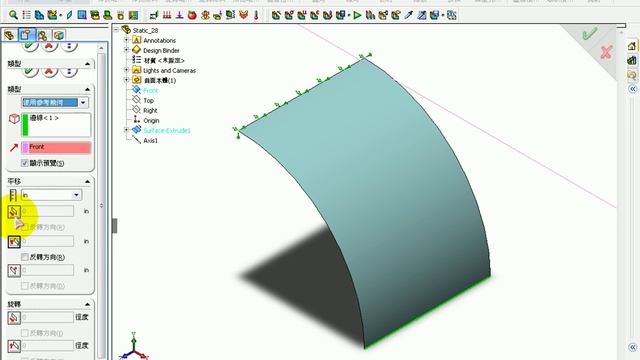
Task: Click the green mesh grid toolbar icon
Action: pyautogui.click(x=133, y=16)
